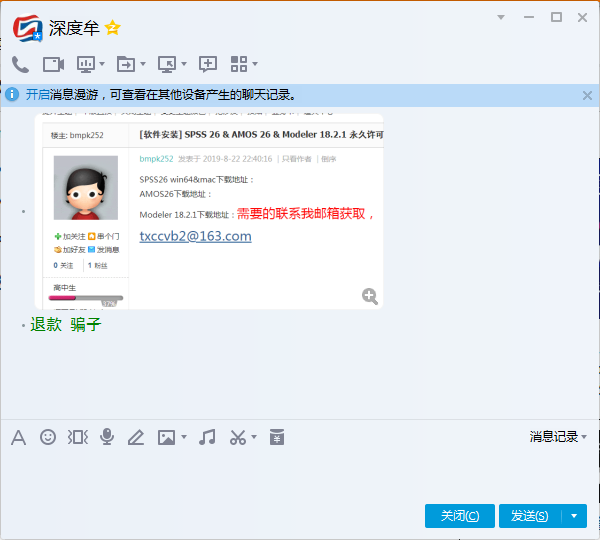The height and width of the screenshot is (540, 600).
Task: Open 消息记录 message history
Action: pyautogui.click(x=553, y=437)
